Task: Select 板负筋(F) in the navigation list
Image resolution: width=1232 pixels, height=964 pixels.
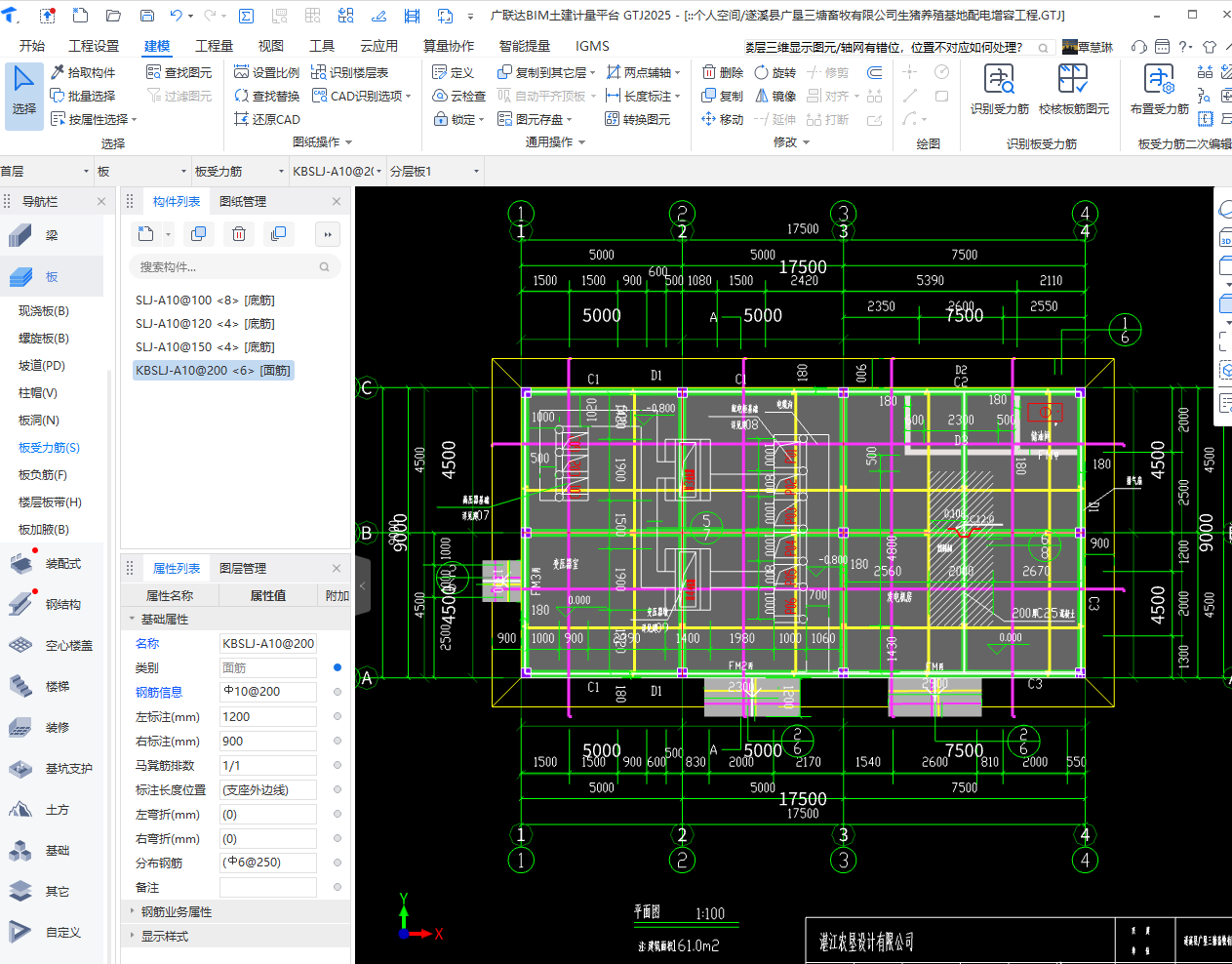Action: [x=43, y=475]
